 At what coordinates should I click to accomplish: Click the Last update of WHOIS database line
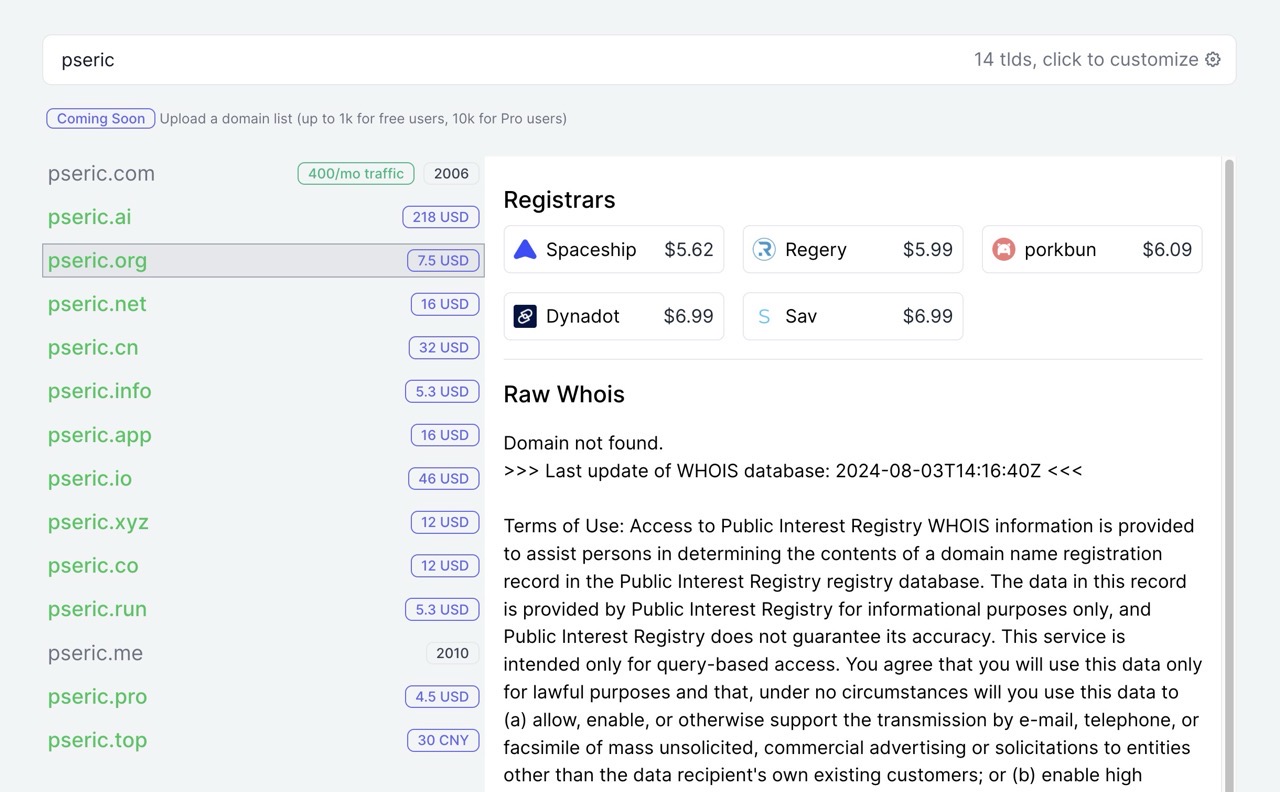[x=793, y=471]
